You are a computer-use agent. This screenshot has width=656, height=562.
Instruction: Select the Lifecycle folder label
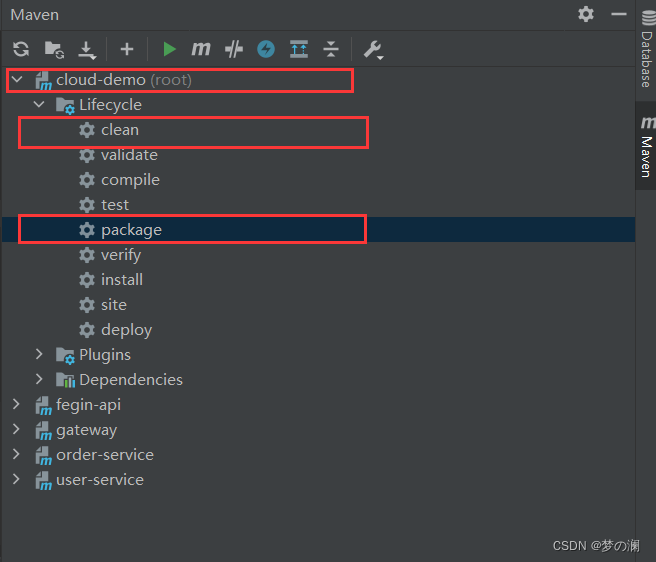[110, 105]
